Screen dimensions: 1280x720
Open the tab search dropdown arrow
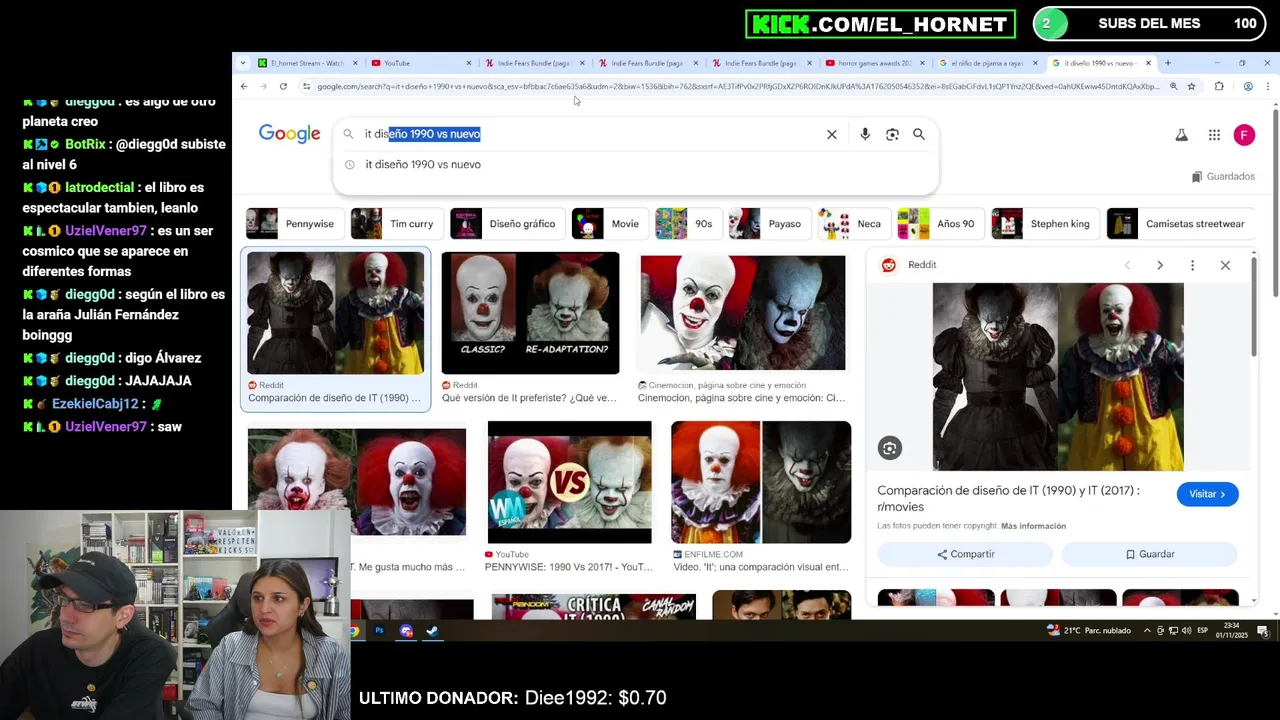pyautogui.click(x=242, y=63)
